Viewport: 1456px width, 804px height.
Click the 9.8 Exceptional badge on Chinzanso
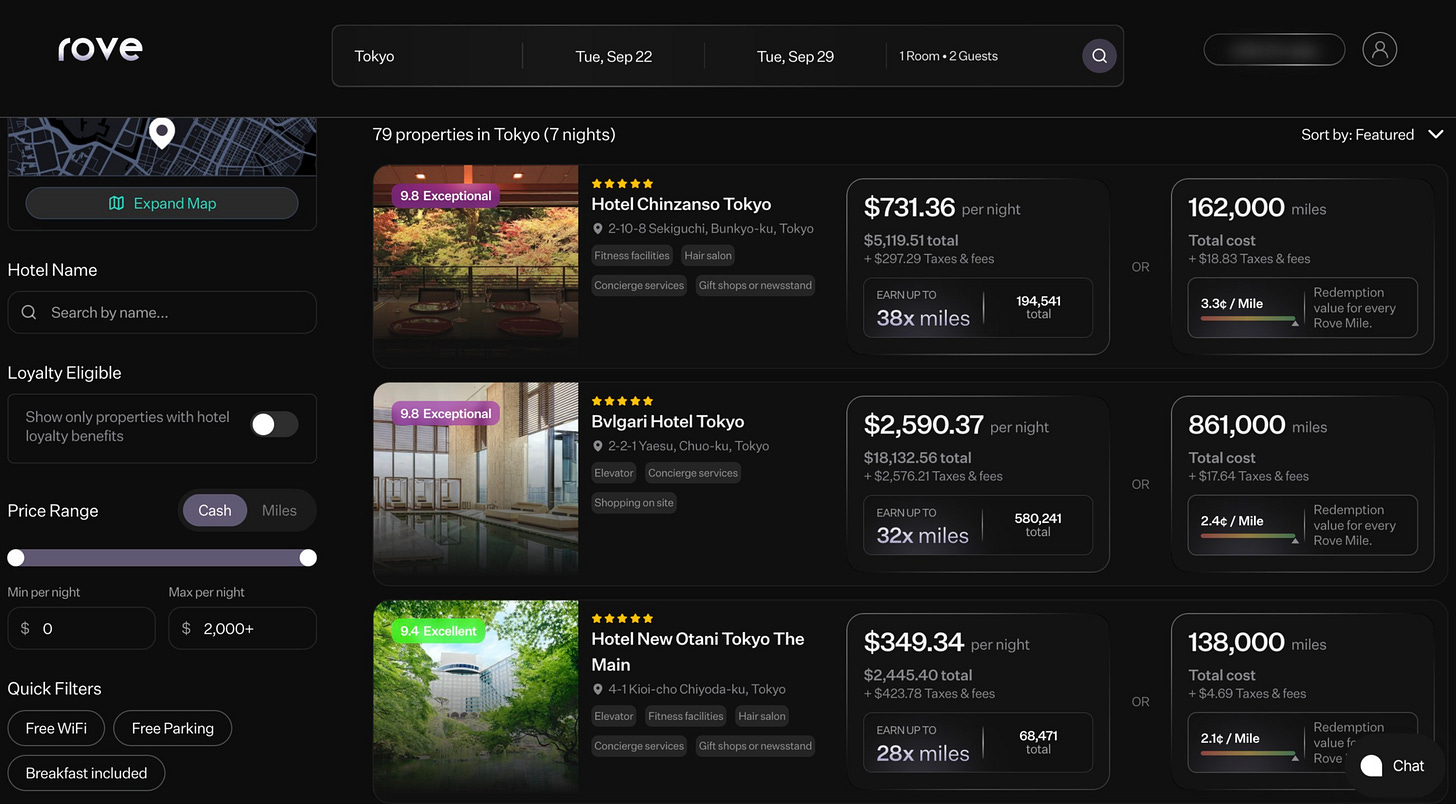(445, 196)
